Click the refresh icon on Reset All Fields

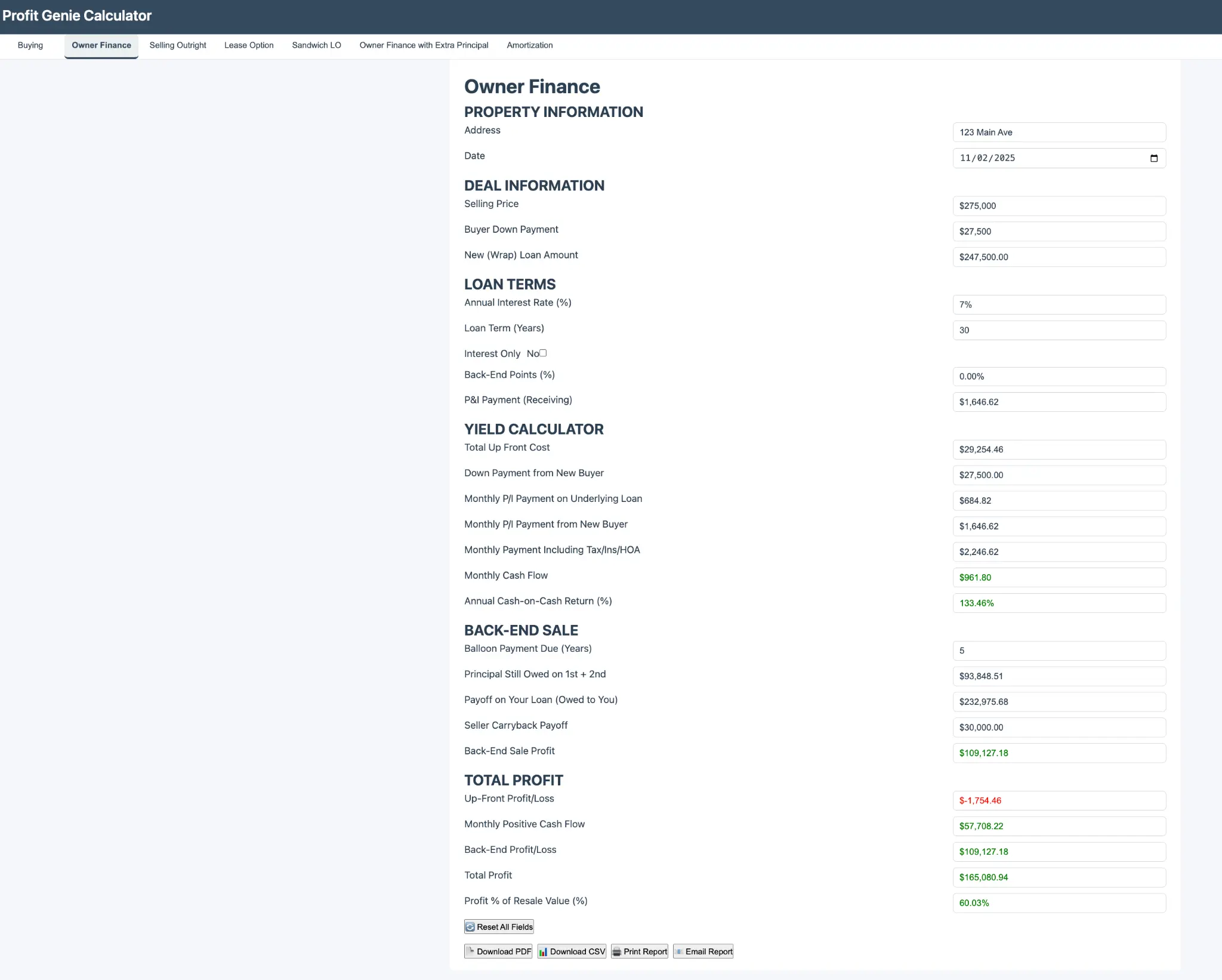(471, 926)
